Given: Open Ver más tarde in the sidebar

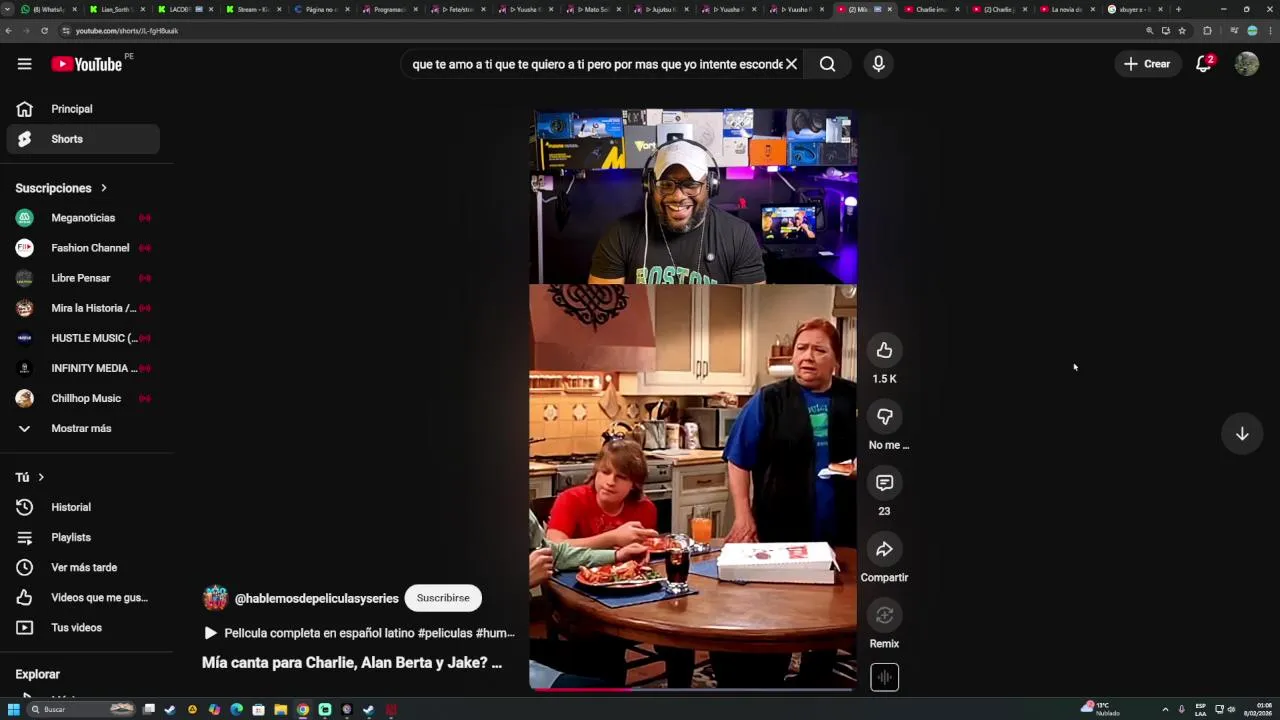Looking at the screenshot, I should [x=83, y=567].
